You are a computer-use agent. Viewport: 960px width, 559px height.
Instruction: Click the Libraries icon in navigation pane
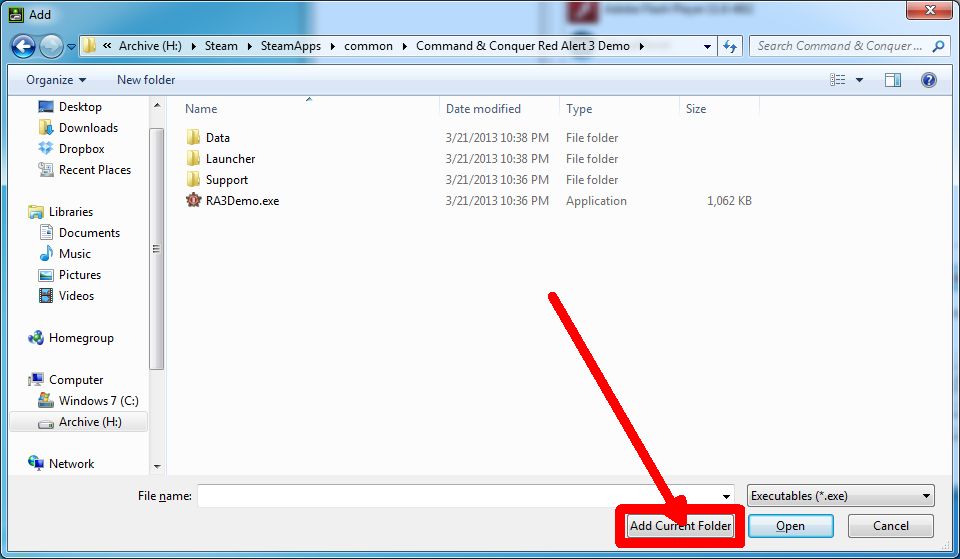[x=36, y=212]
